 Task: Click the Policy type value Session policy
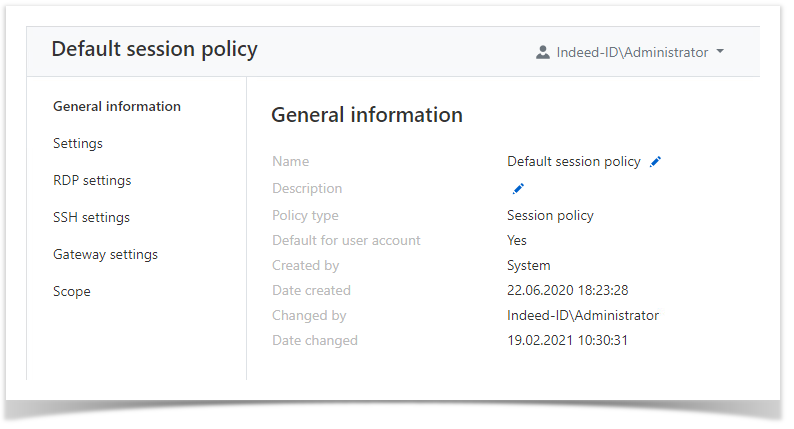(x=550, y=216)
